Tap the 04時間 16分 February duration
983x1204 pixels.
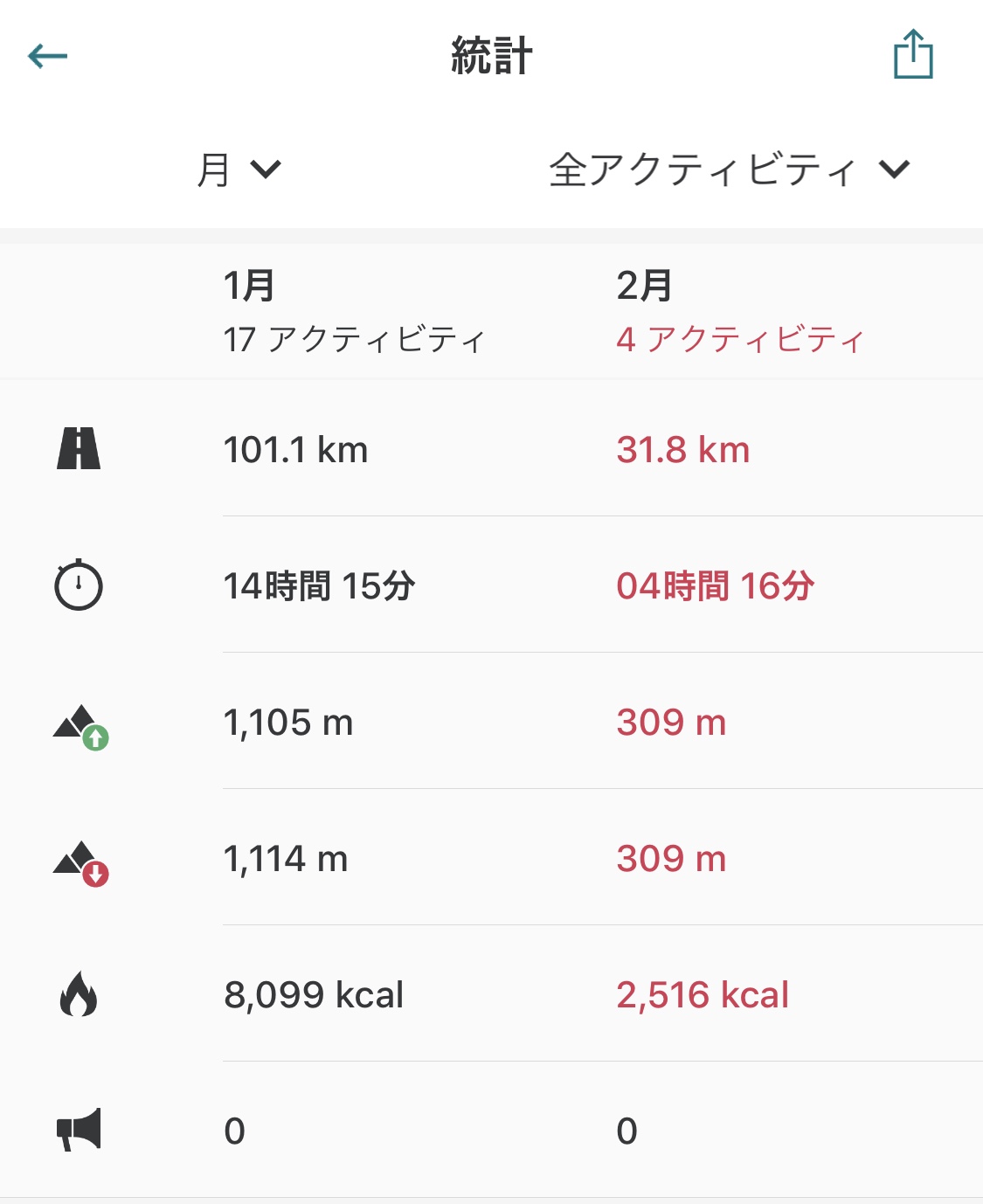coord(716,585)
